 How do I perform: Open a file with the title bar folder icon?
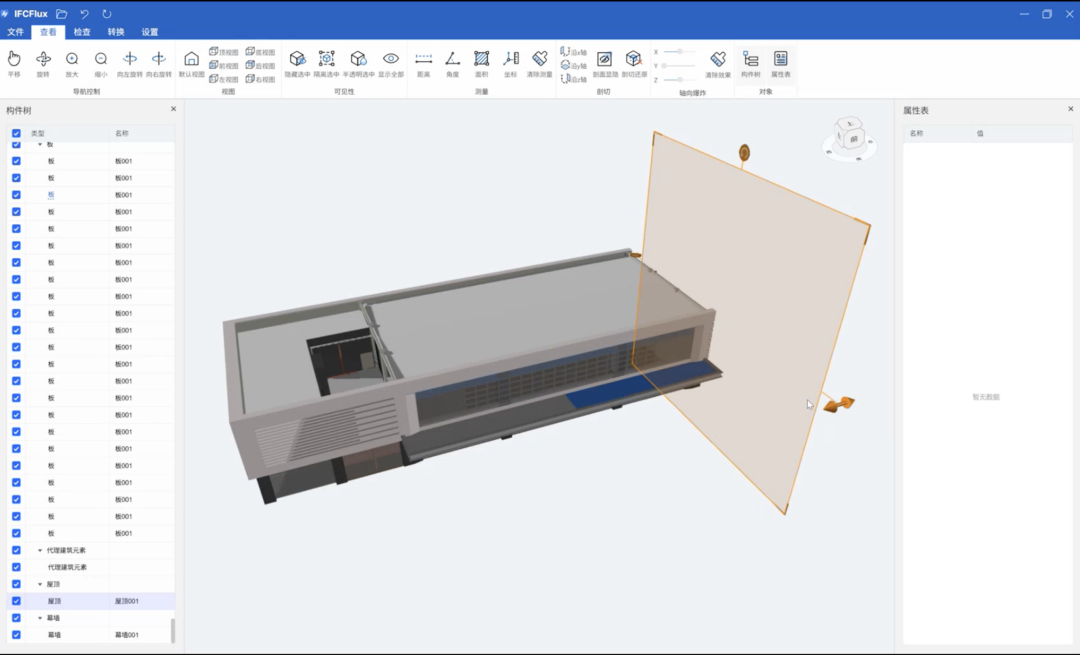click(61, 14)
